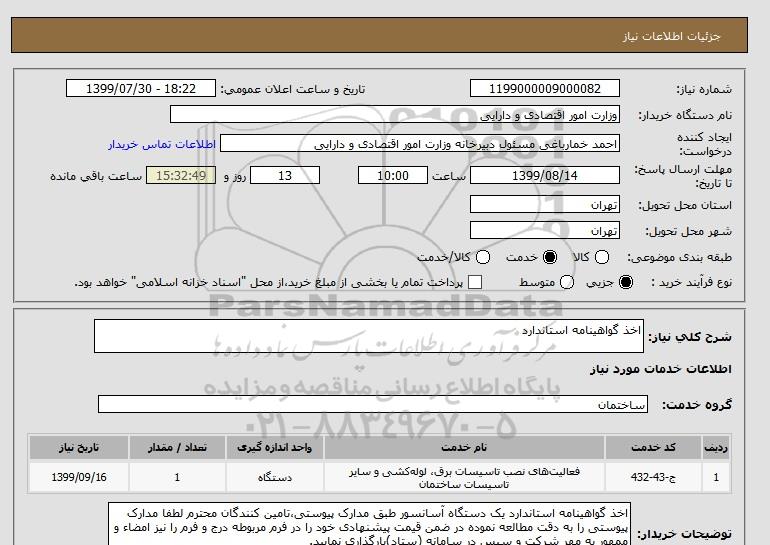This screenshot has width=770, height=545.
Task: Click the طبقه بندی موضوعی label
Action: click(679, 257)
